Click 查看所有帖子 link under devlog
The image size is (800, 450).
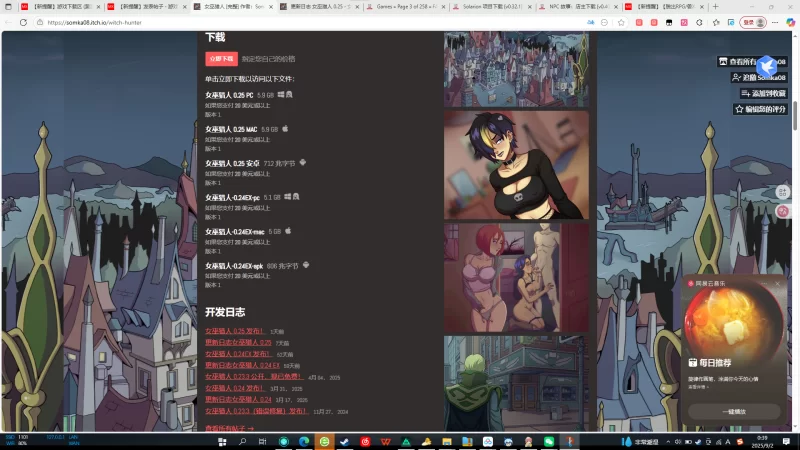pos(229,428)
